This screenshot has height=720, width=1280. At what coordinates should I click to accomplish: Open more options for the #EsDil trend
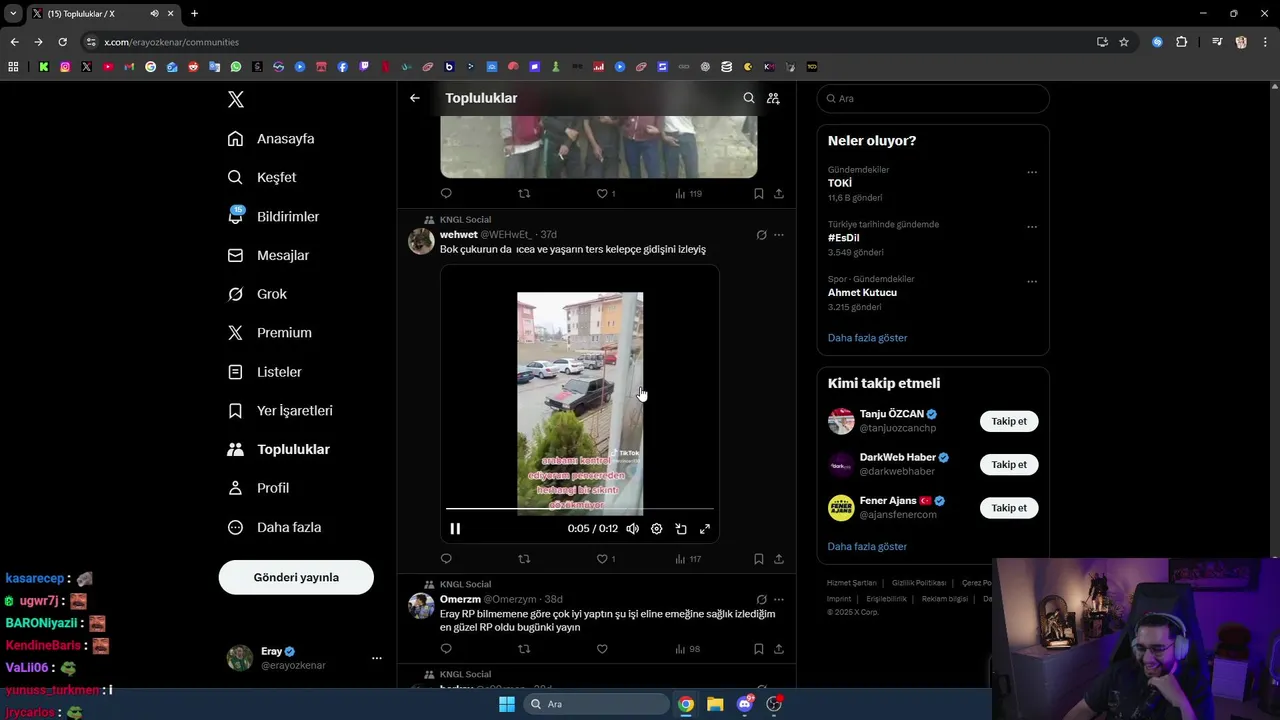(x=1032, y=227)
